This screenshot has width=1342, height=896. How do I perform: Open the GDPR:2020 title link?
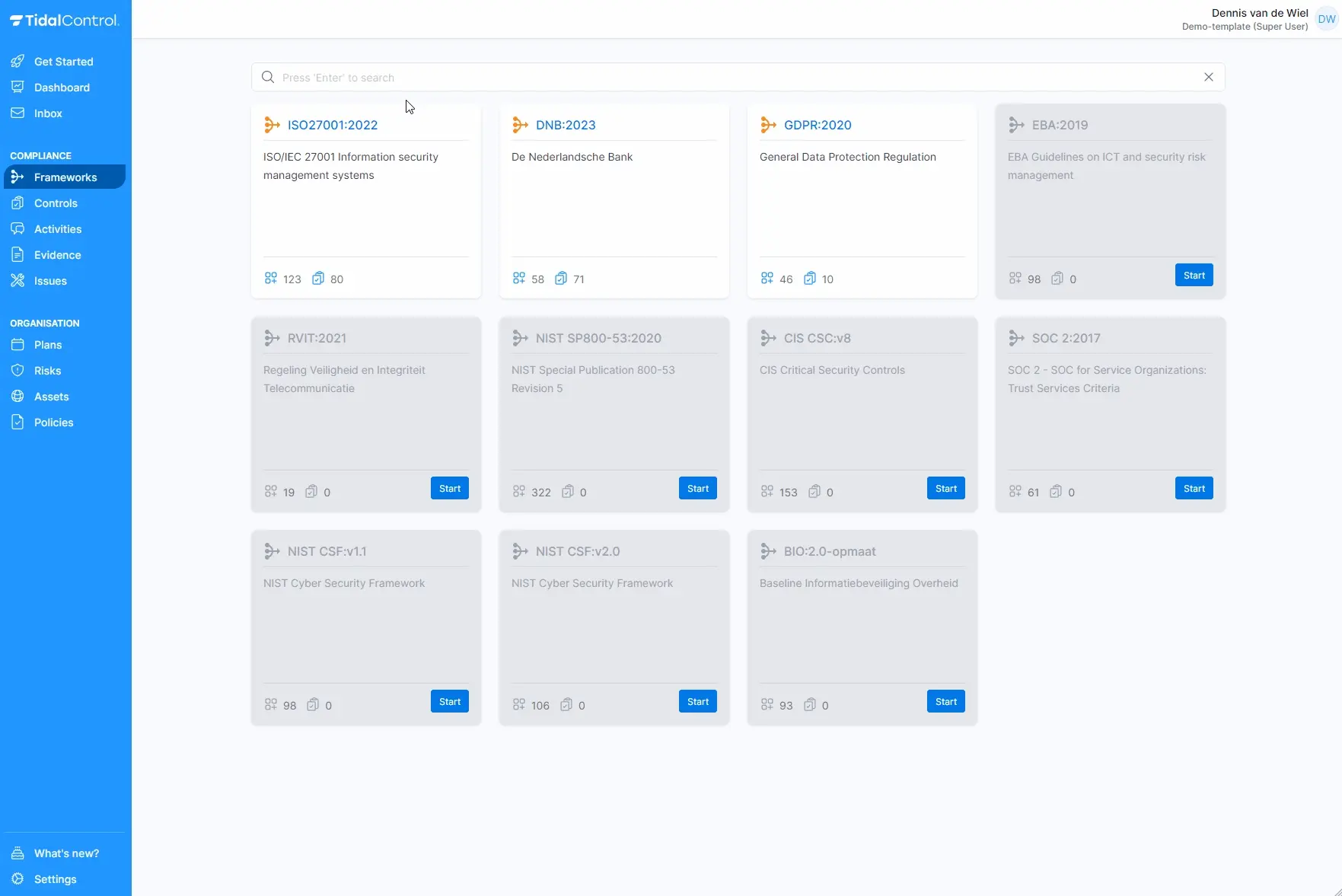[x=818, y=125]
